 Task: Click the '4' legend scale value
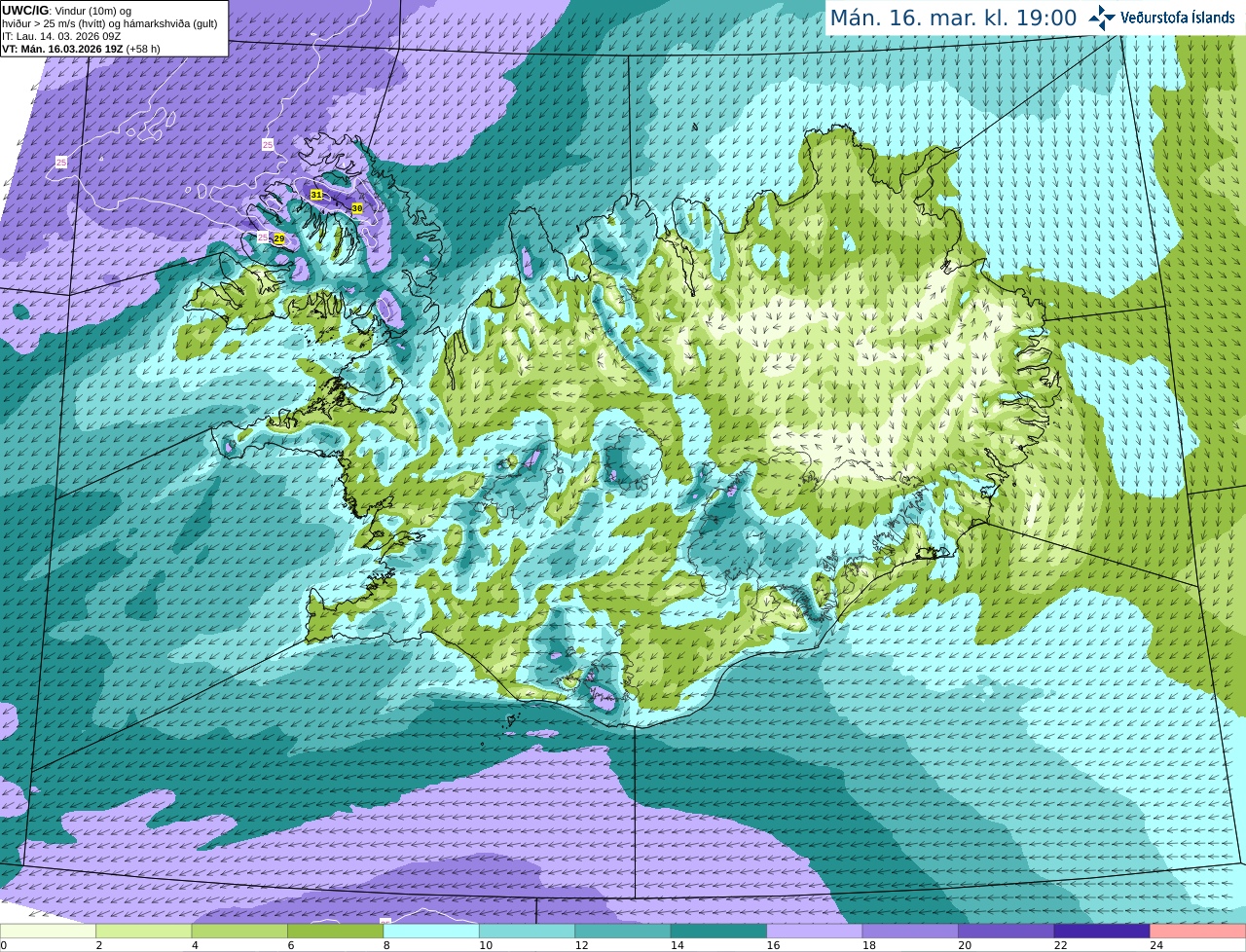[x=195, y=945]
